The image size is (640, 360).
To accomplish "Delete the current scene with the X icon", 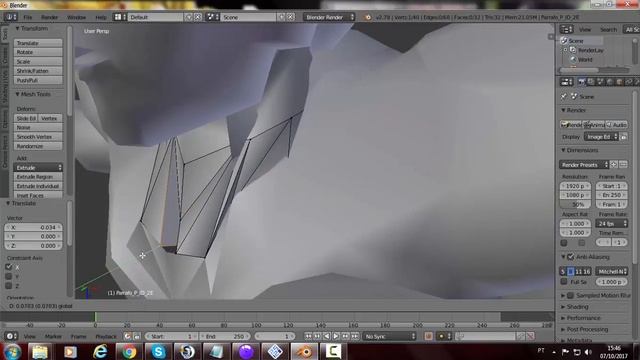I will [x=290, y=17].
